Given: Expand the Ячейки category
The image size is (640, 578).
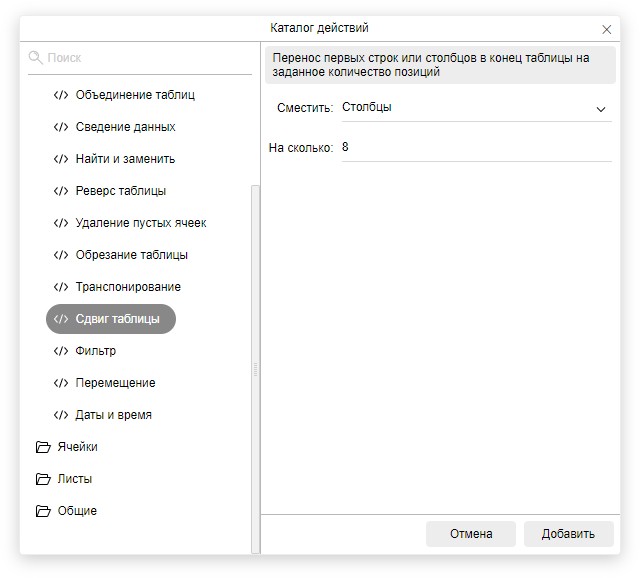Looking at the screenshot, I should (77, 447).
